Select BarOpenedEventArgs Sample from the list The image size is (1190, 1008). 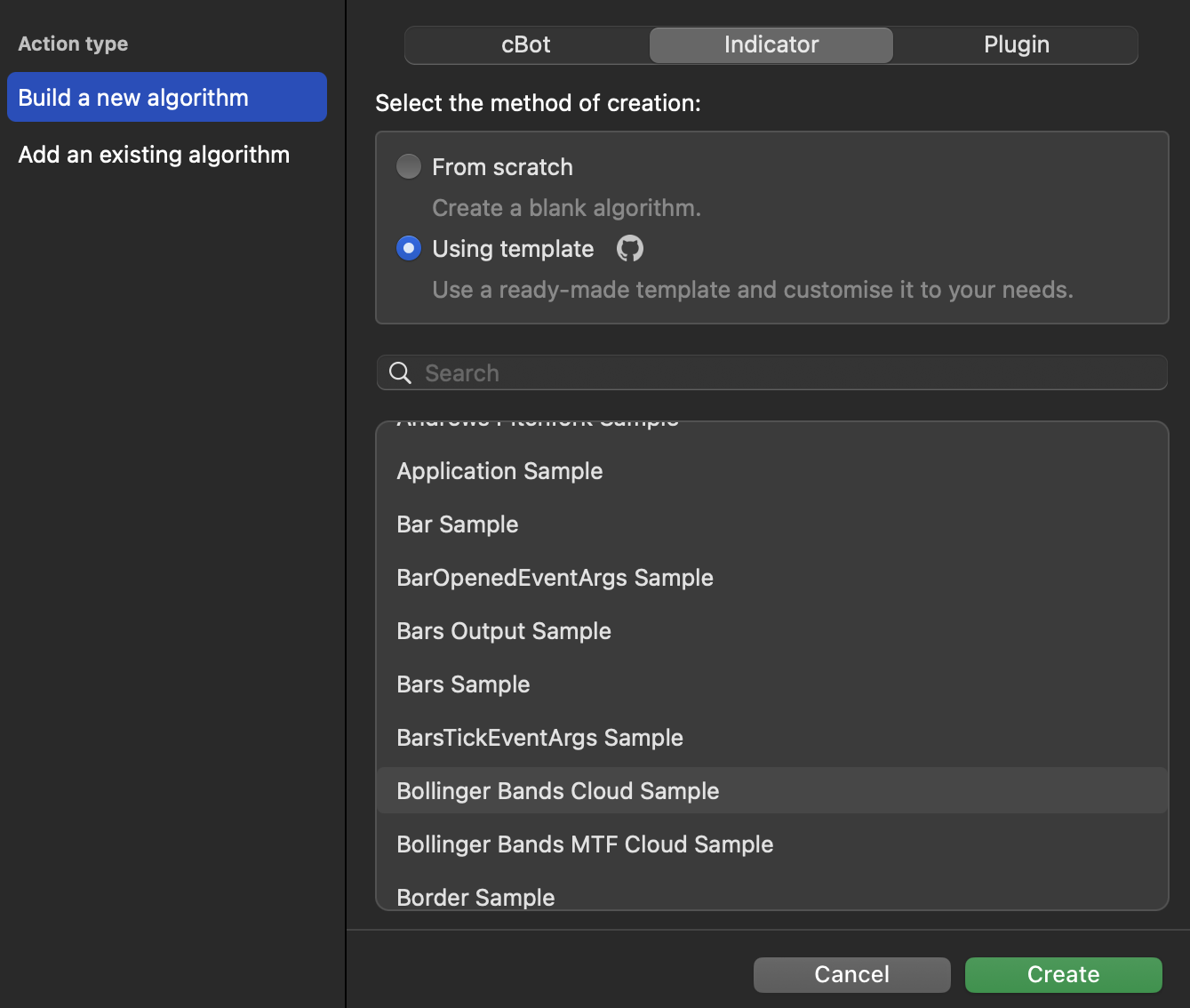pyautogui.click(x=555, y=578)
